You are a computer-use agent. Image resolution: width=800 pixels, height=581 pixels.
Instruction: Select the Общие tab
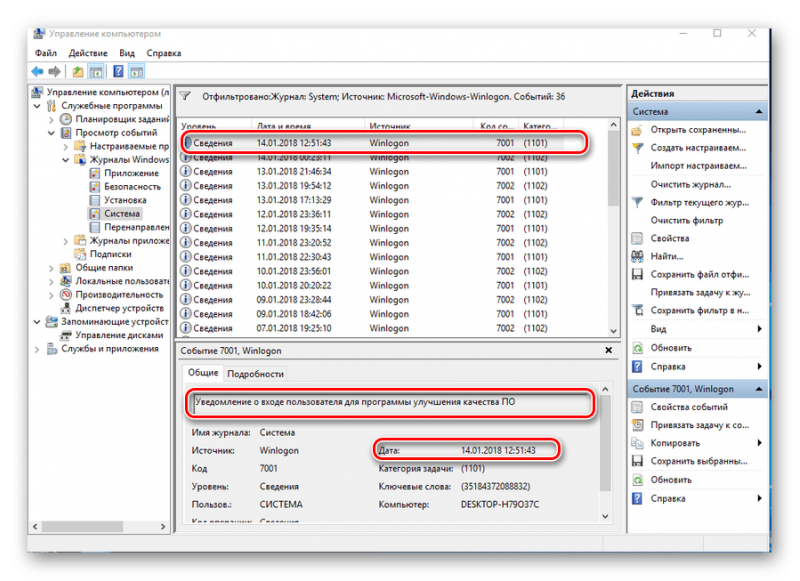click(x=203, y=373)
